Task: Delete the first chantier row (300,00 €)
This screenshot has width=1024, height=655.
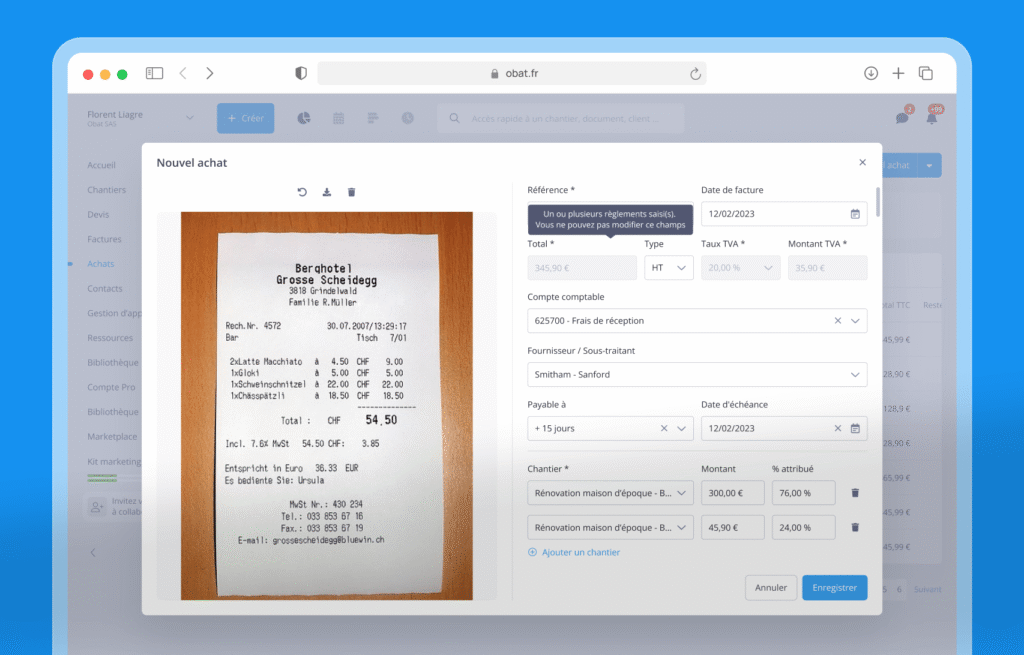Action: (855, 493)
